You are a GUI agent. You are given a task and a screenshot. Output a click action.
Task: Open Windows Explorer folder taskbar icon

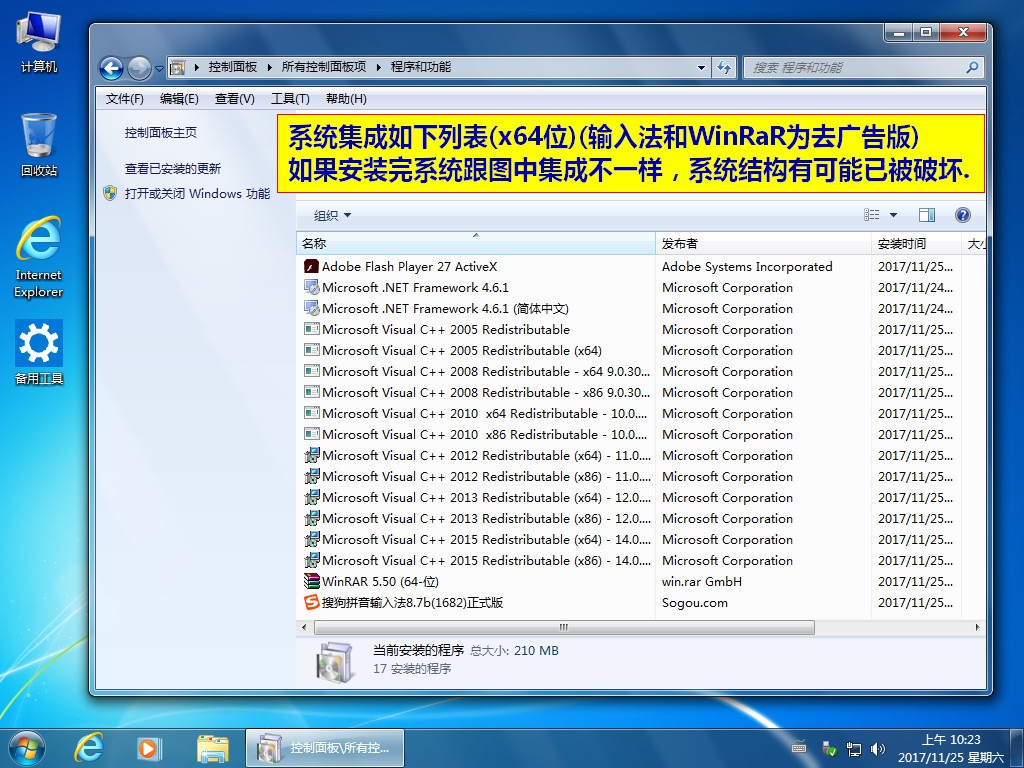pos(212,748)
